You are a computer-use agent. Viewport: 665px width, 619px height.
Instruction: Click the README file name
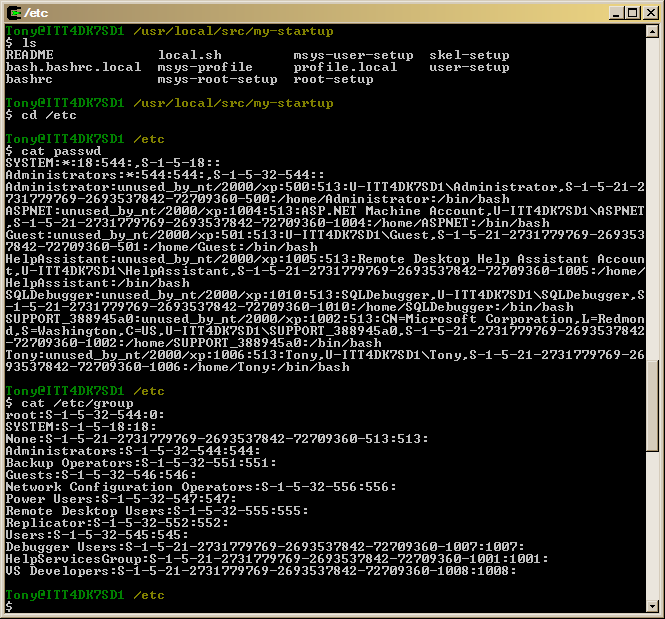click(x=30, y=55)
